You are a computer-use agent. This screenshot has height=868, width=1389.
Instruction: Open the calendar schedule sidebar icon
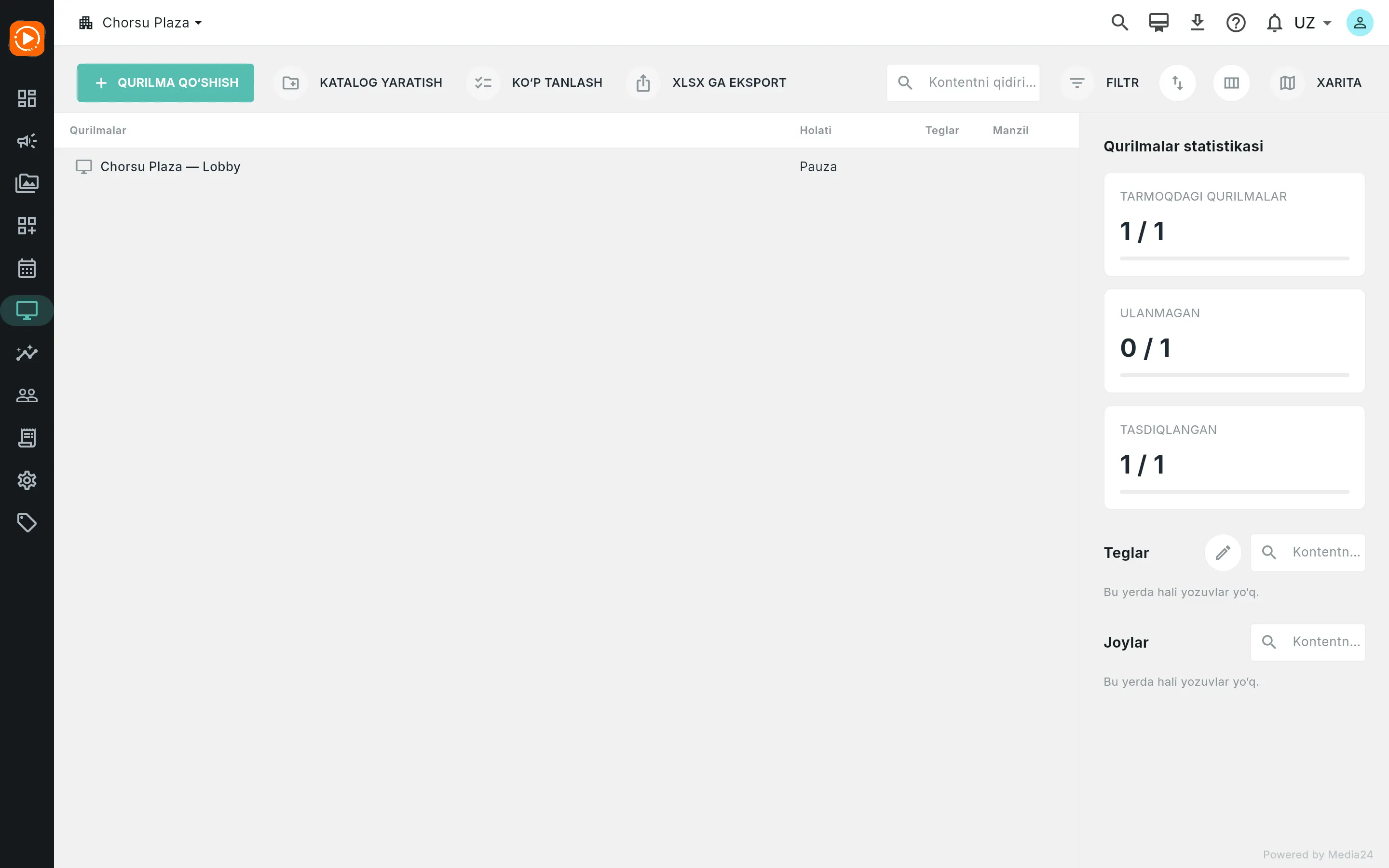(x=27, y=268)
